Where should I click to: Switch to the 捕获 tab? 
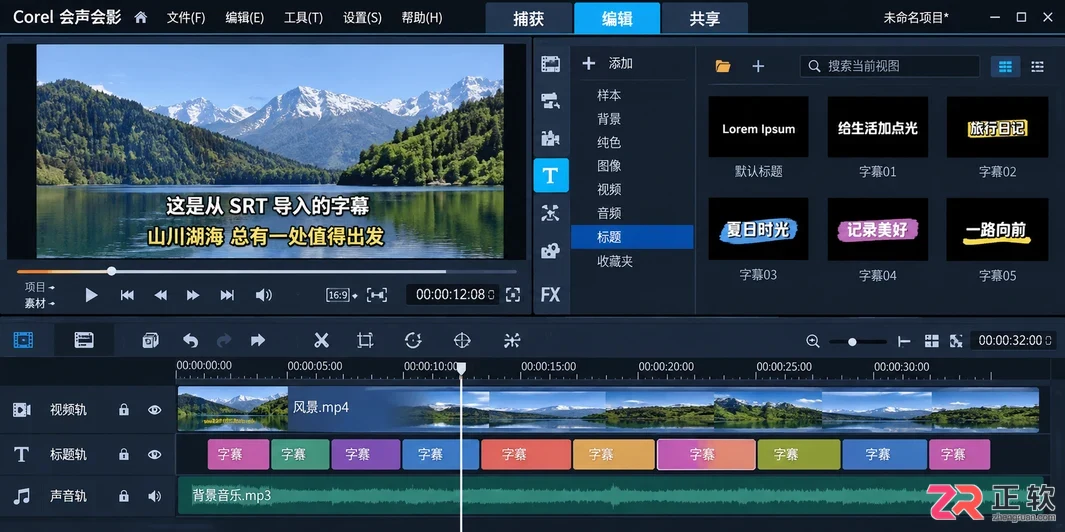click(528, 18)
